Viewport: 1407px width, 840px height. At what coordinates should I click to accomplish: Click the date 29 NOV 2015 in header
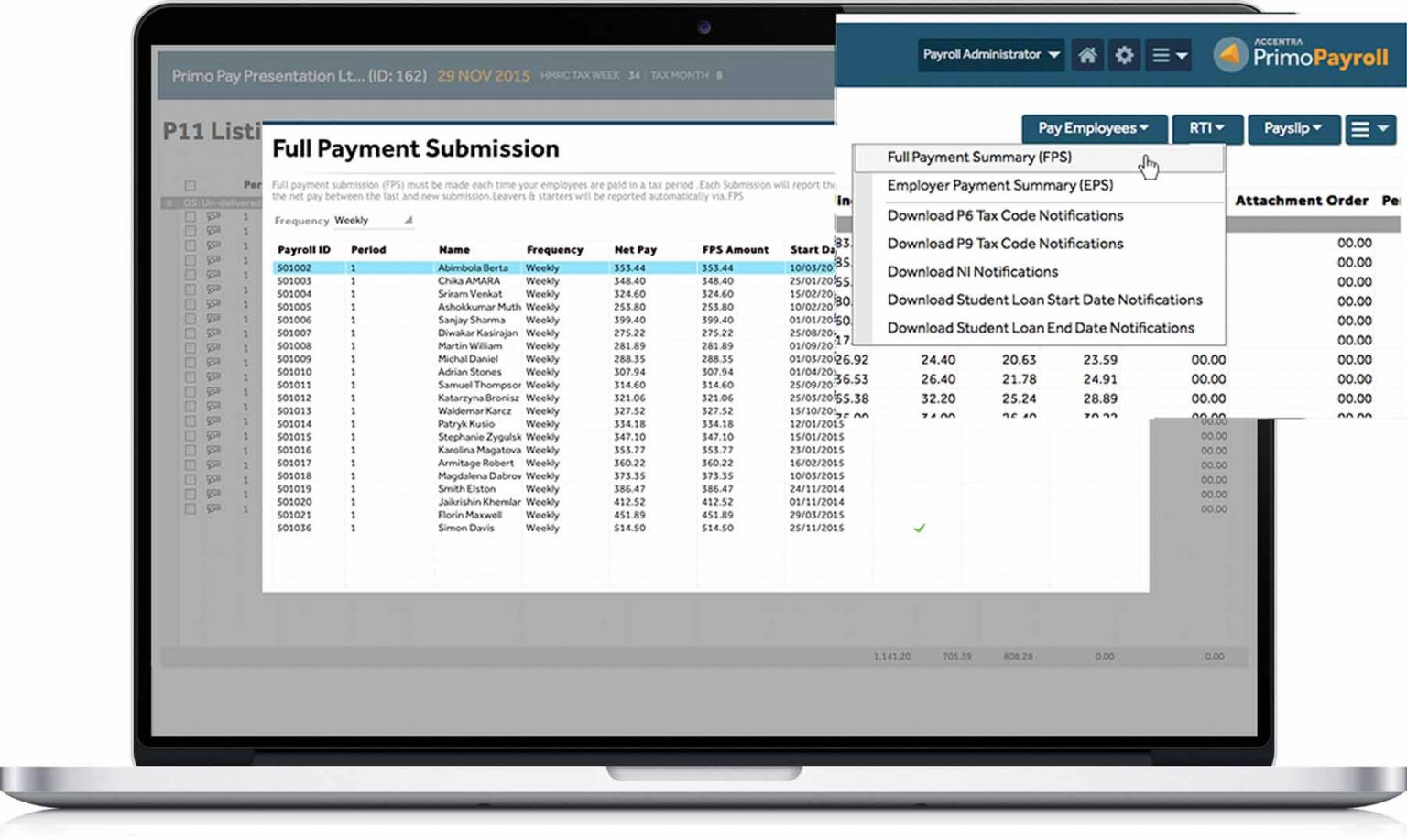[x=484, y=76]
